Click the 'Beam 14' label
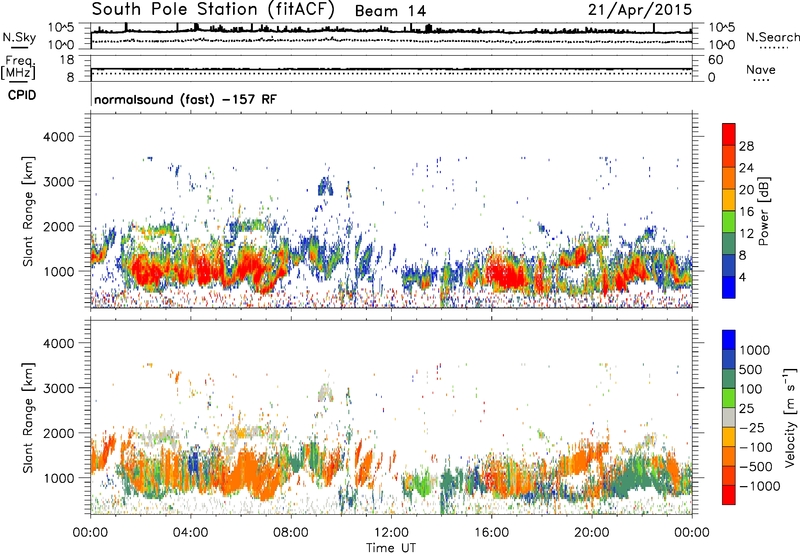This screenshot has height=554, width=800. click(390, 11)
